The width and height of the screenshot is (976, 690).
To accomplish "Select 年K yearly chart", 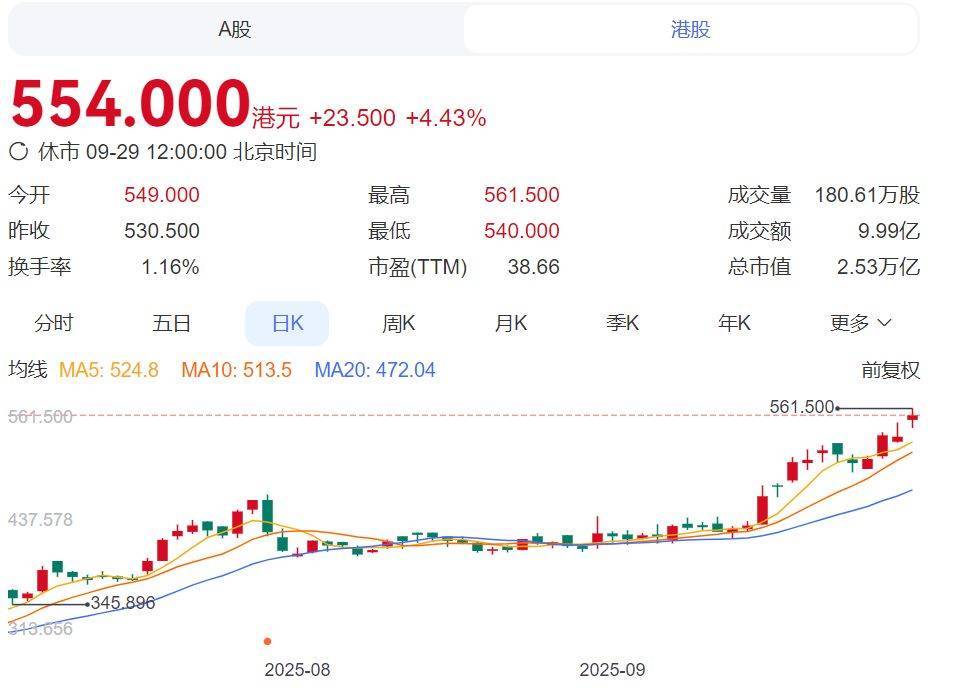I will point(734,324).
